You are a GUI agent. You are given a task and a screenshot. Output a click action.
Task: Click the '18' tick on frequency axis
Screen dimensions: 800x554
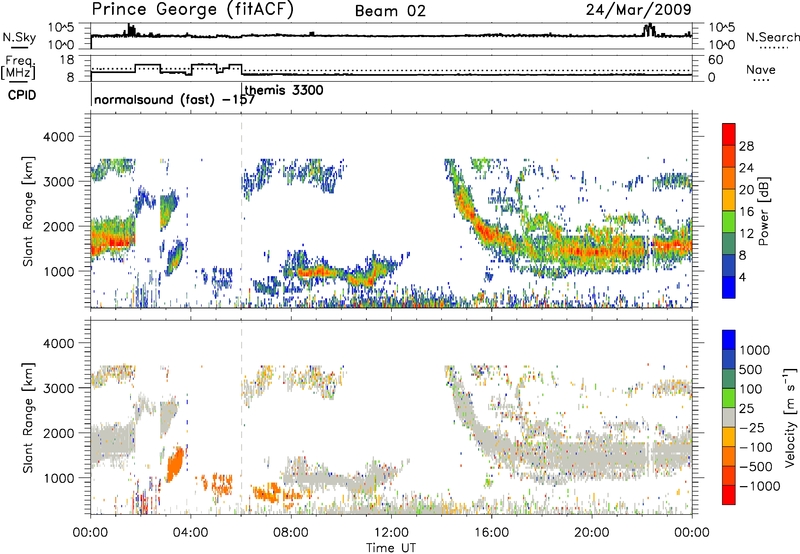click(x=67, y=60)
